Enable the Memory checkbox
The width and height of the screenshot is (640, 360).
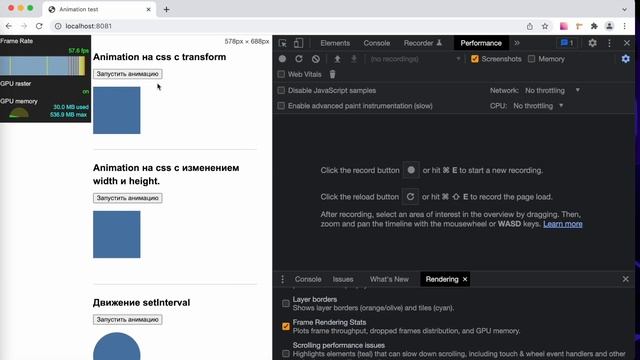[531, 59]
